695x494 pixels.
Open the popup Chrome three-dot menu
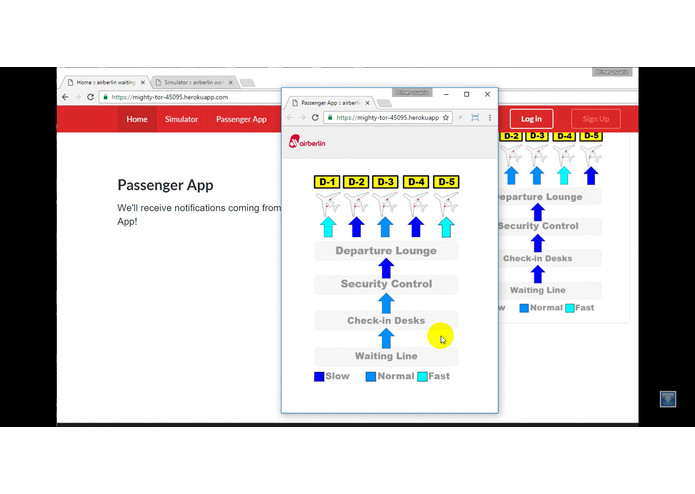[490, 117]
